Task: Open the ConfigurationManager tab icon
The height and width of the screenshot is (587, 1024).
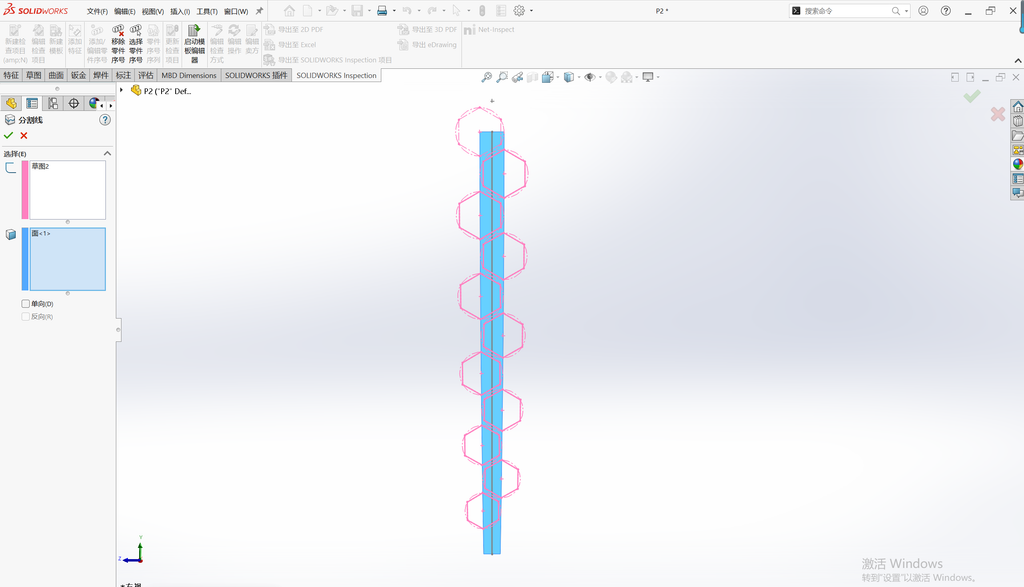Action: 53,104
